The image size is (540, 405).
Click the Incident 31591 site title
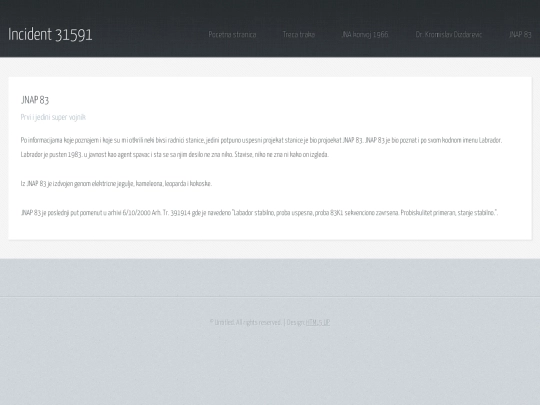(x=50, y=34)
